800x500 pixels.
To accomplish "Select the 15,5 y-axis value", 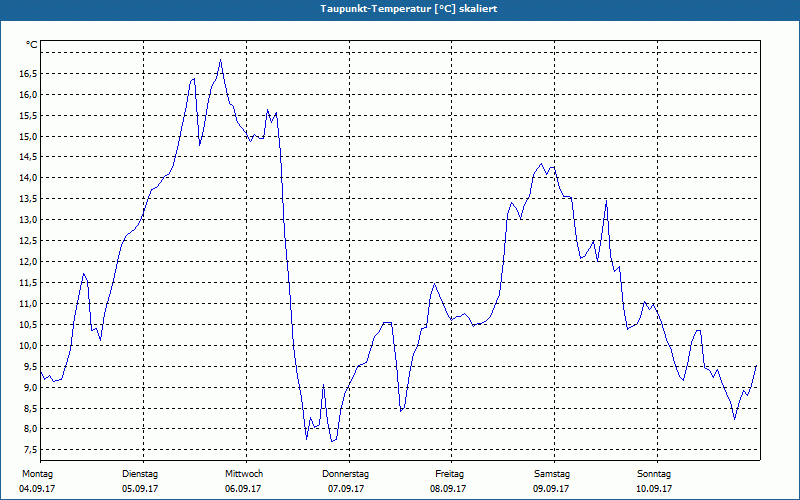I will tap(28, 116).
